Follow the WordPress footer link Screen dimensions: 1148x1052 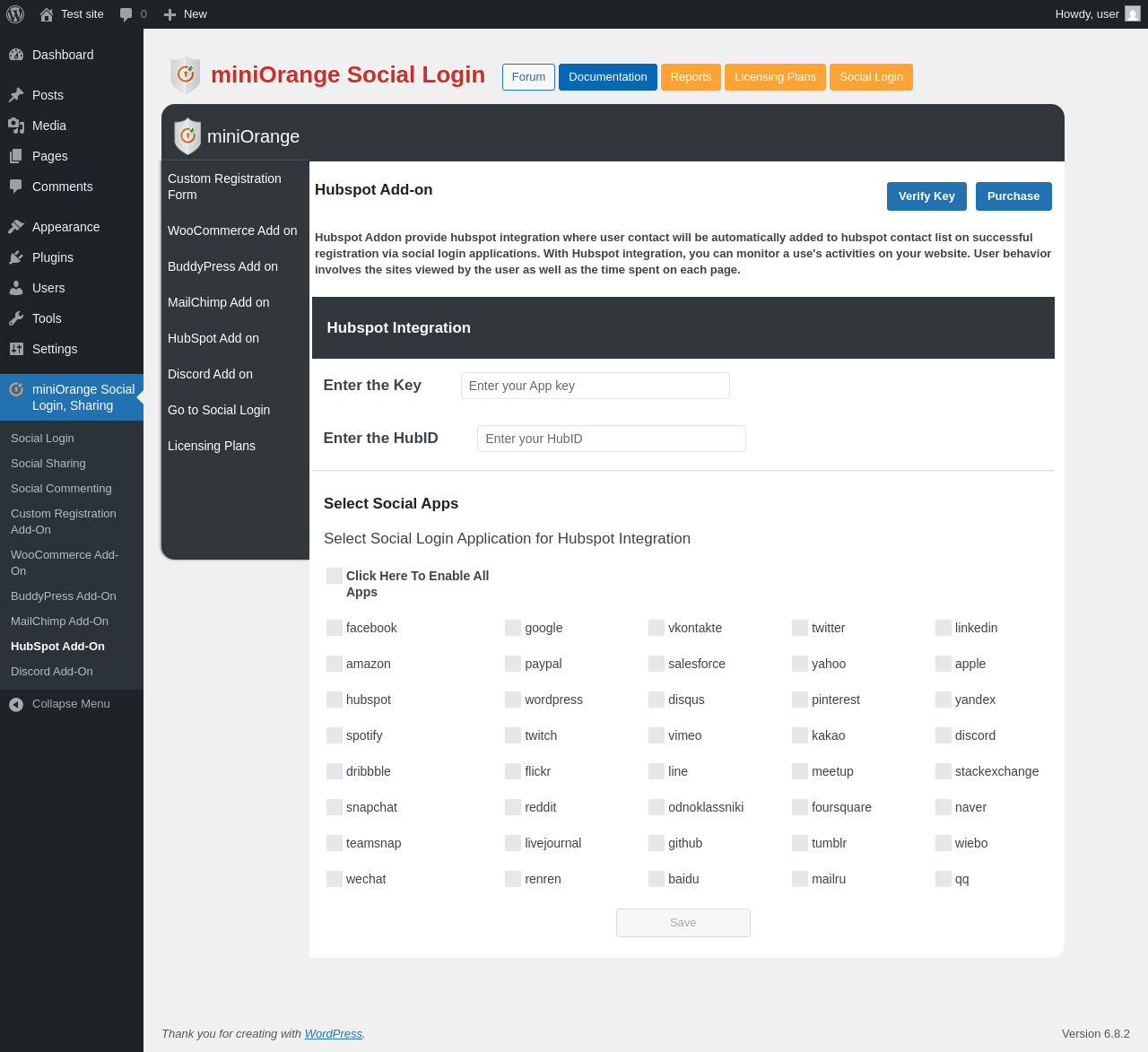tap(334, 1034)
